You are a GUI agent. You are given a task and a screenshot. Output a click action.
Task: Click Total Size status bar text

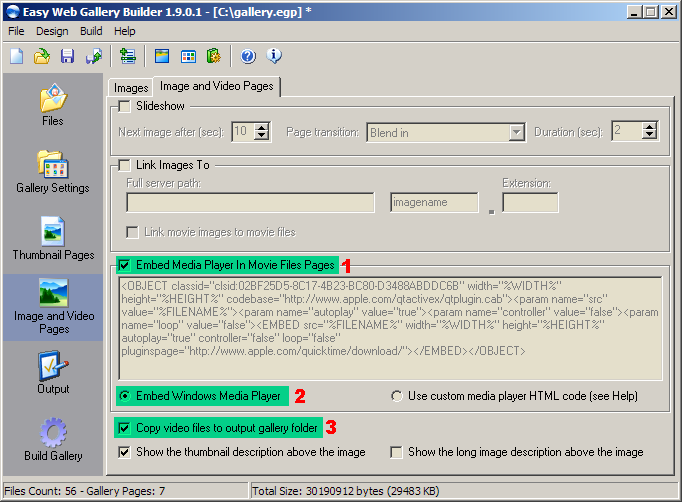(x=346, y=491)
